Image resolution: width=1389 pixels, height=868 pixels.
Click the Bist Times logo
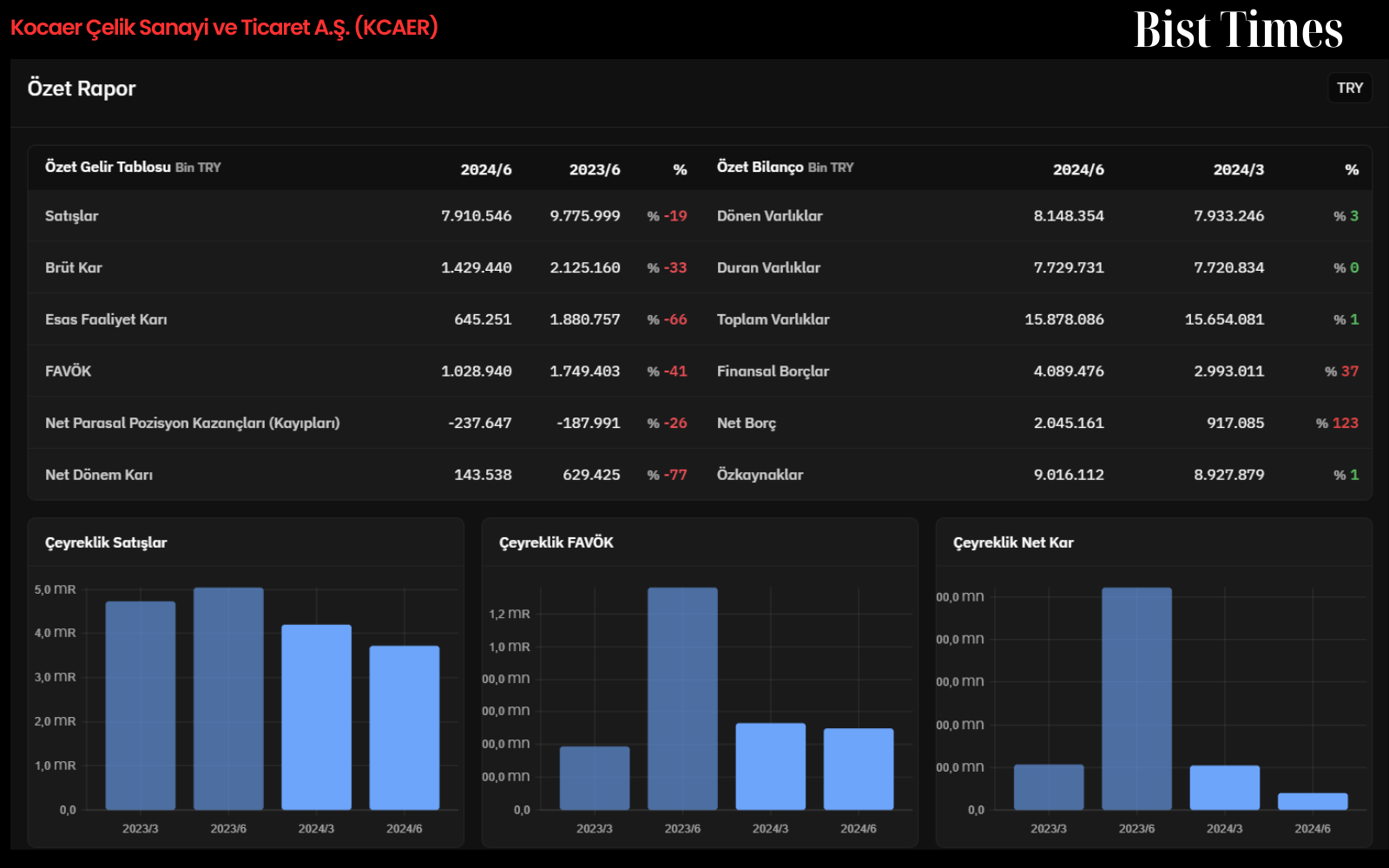click(x=1238, y=30)
